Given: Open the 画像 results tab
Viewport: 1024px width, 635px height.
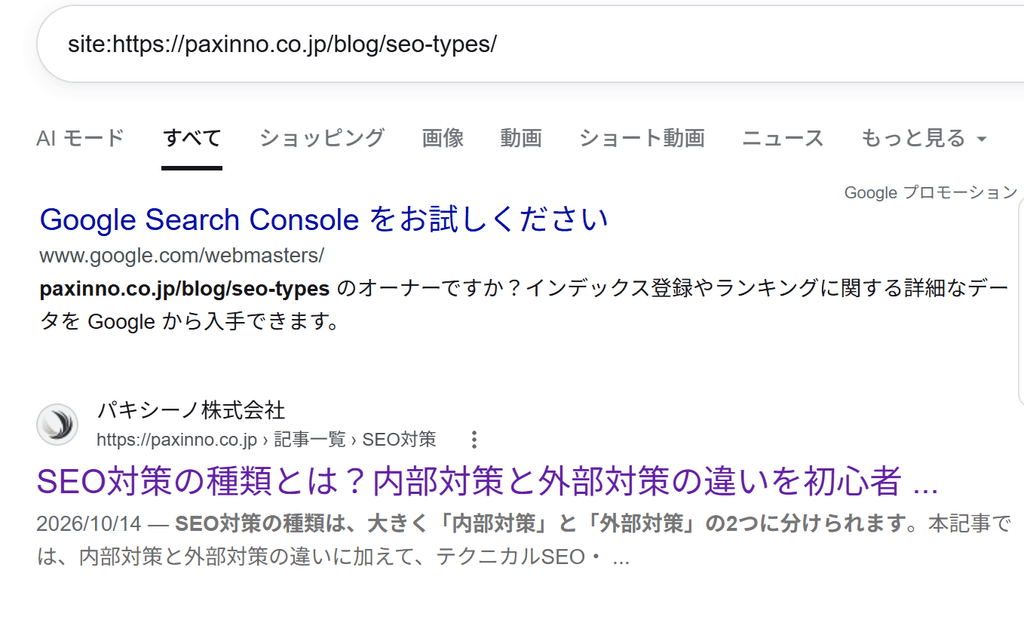Looking at the screenshot, I should point(443,138).
